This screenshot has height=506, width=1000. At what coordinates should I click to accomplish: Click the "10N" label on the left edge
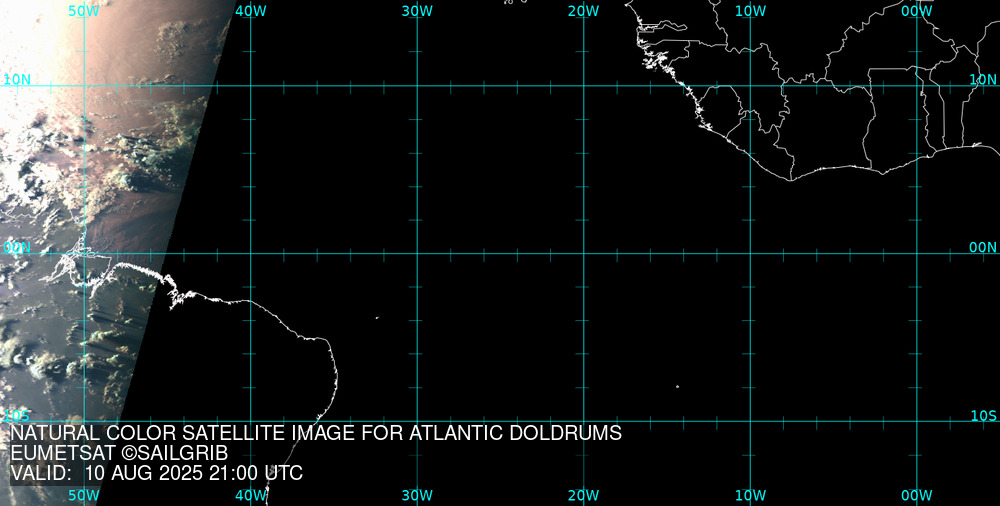click(x=17, y=80)
